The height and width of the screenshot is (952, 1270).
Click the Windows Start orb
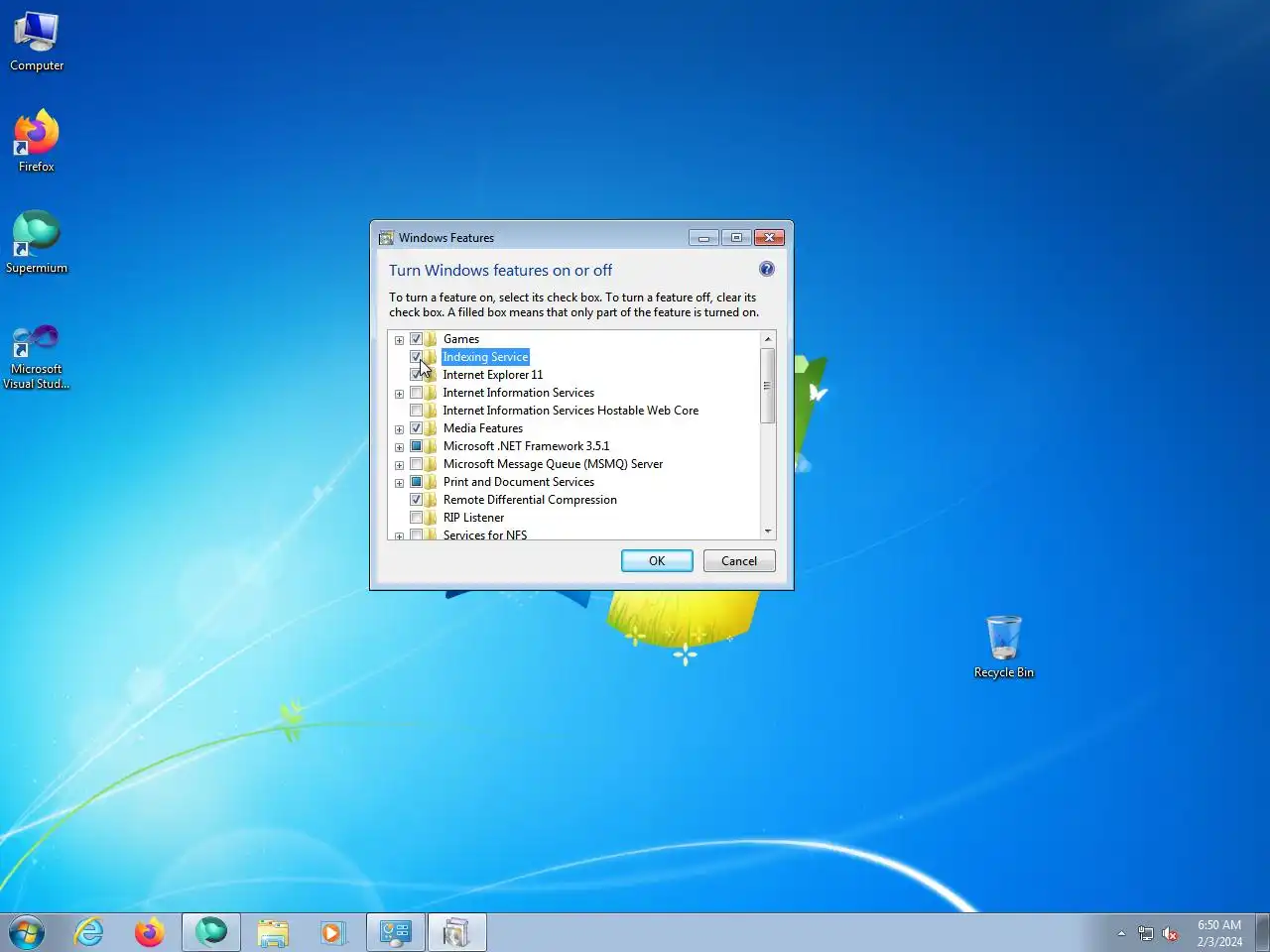pos(27,932)
